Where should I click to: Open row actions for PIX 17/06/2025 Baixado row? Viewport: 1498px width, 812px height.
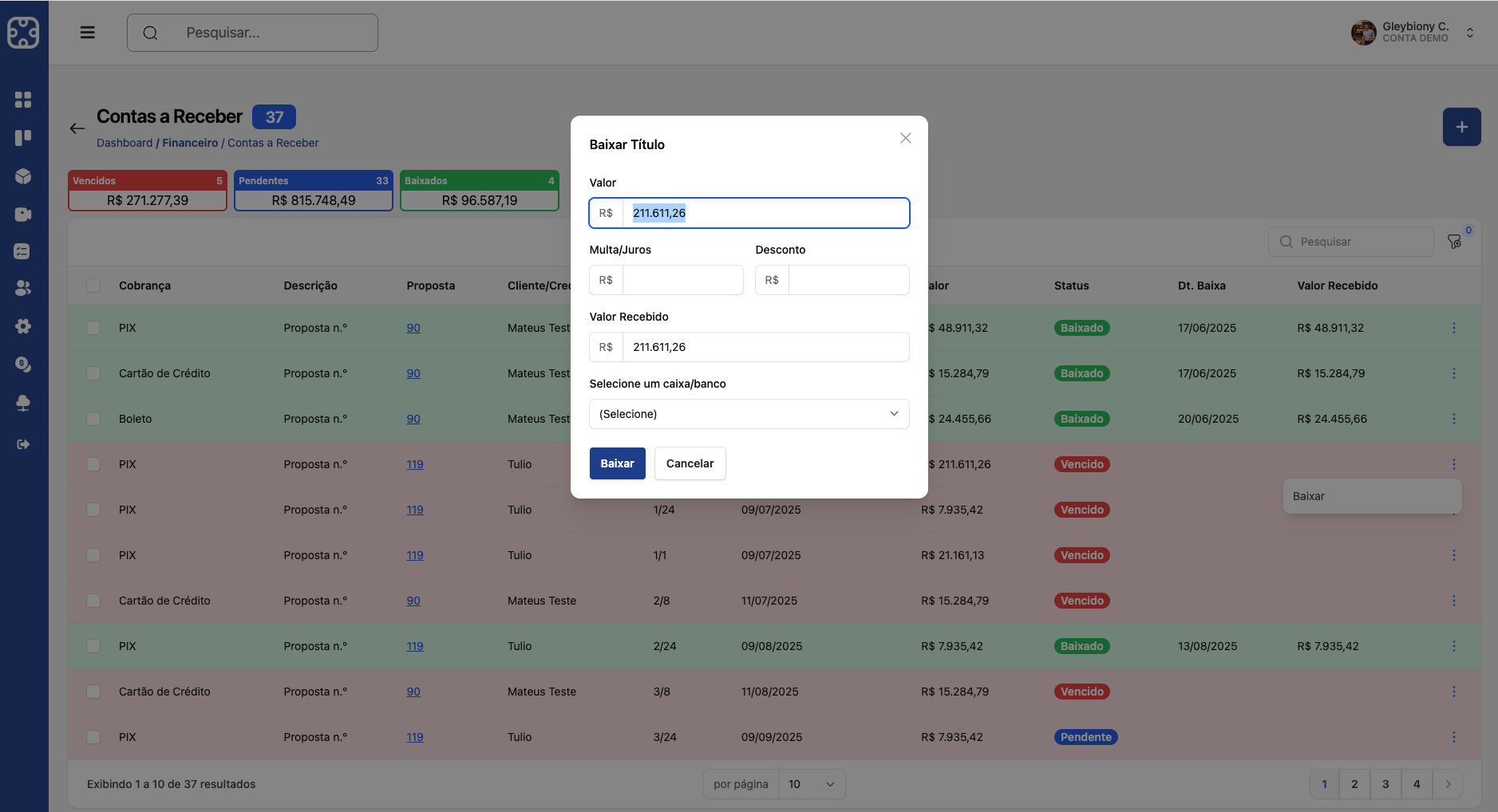(x=1453, y=328)
